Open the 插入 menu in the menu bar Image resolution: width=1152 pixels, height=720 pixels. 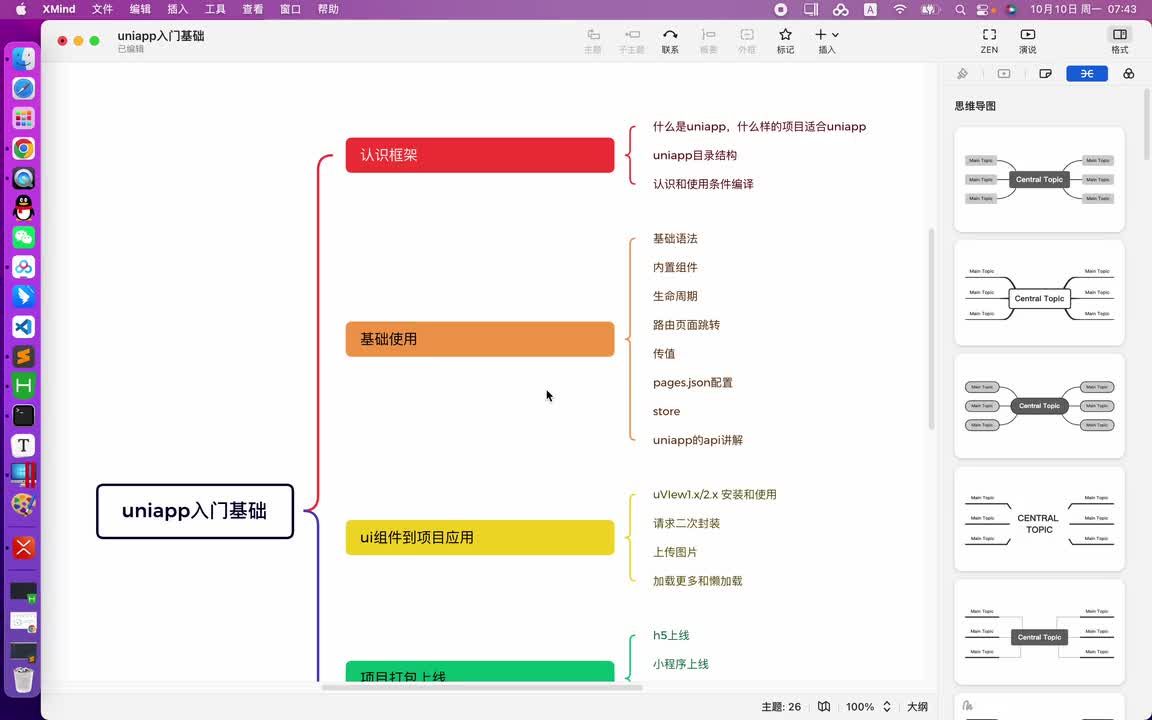click(x=177, y=9)
